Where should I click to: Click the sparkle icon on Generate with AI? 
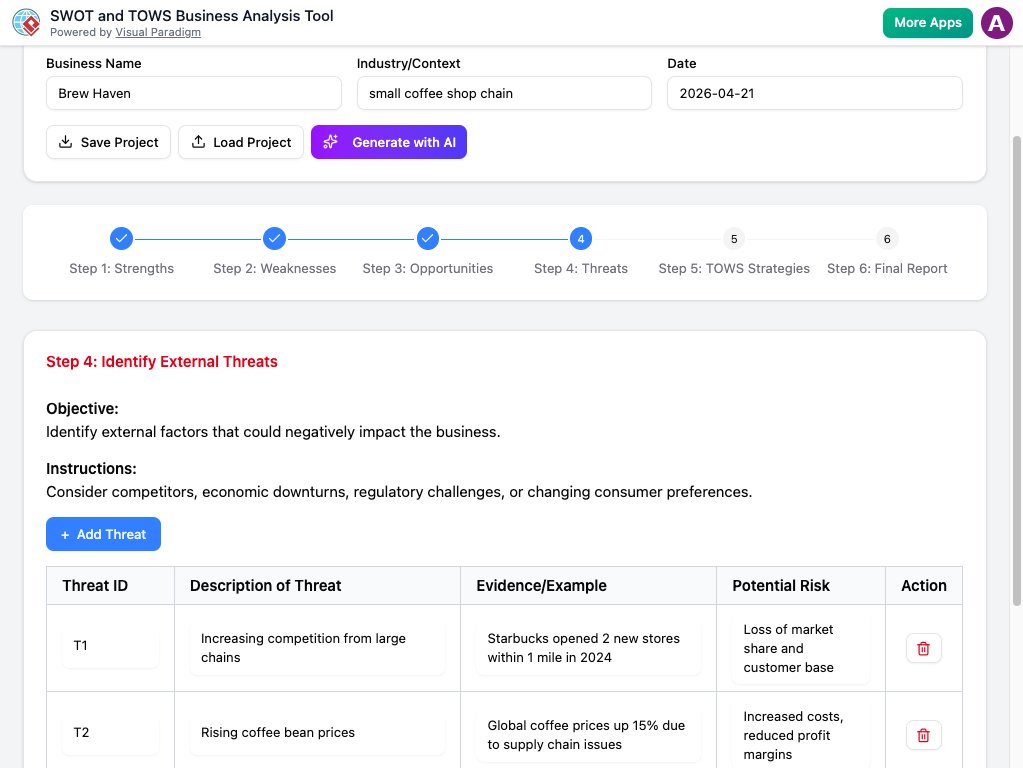pos(330,142)
